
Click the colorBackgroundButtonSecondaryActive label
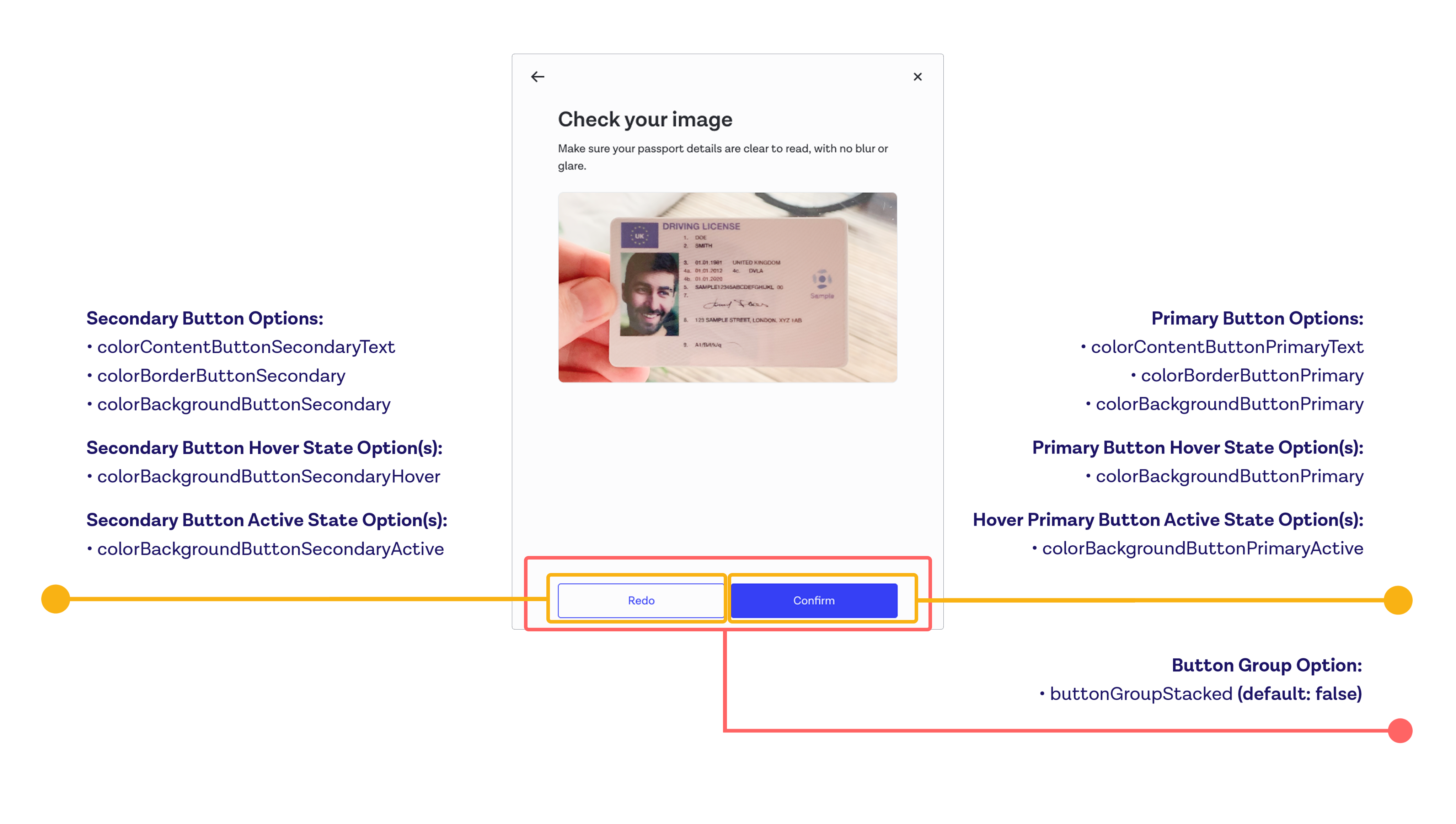[270, 549]
